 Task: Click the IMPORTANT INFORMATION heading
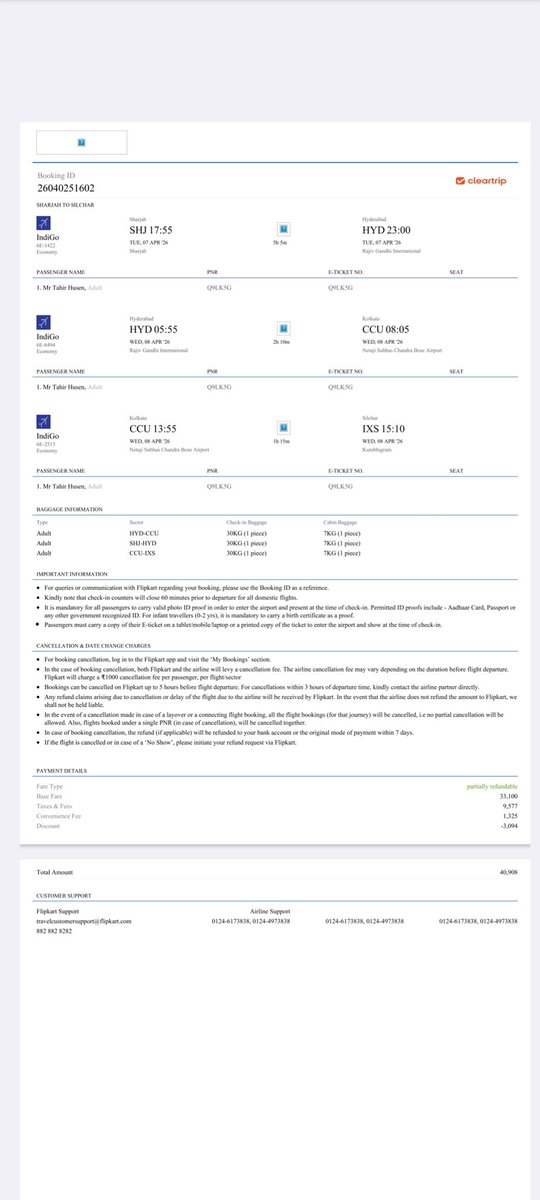[x=72, y=574]
